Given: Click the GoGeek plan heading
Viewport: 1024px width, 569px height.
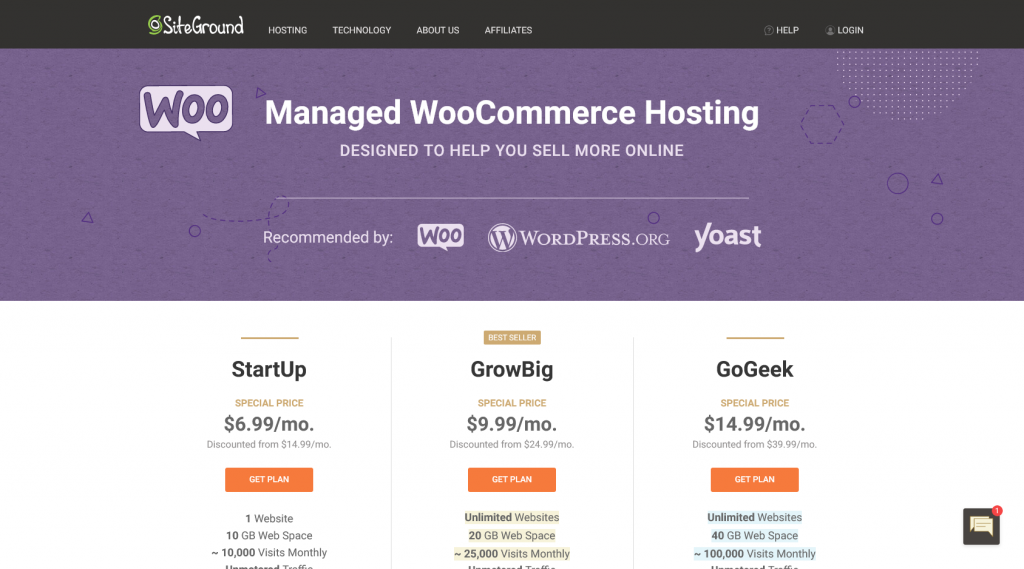Looking at the screenshot, I should [754, 369].
